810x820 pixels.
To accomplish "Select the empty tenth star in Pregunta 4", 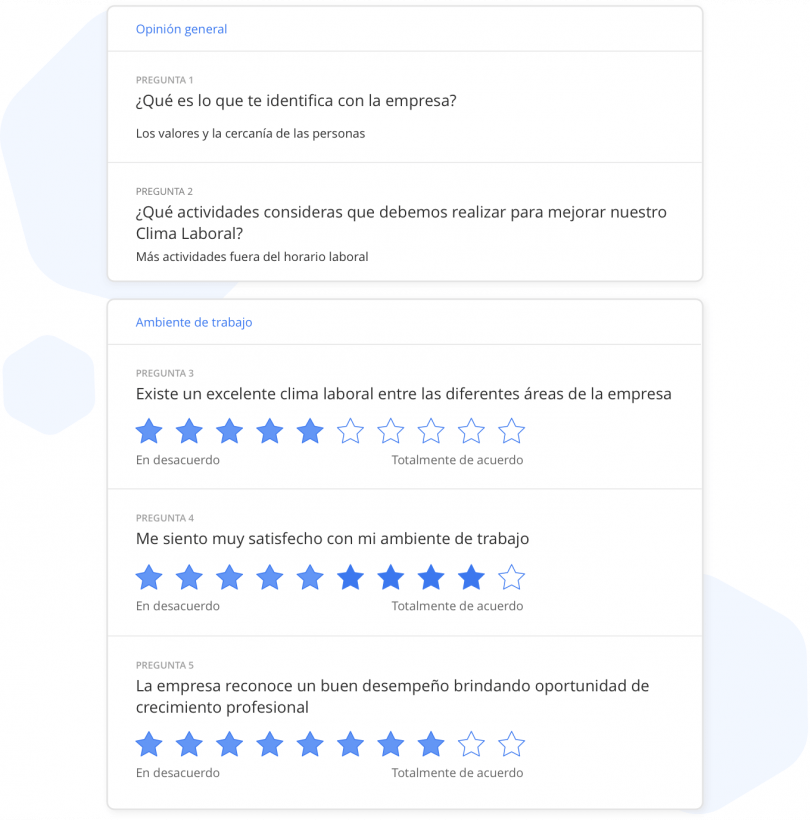I will click(511, 577).
